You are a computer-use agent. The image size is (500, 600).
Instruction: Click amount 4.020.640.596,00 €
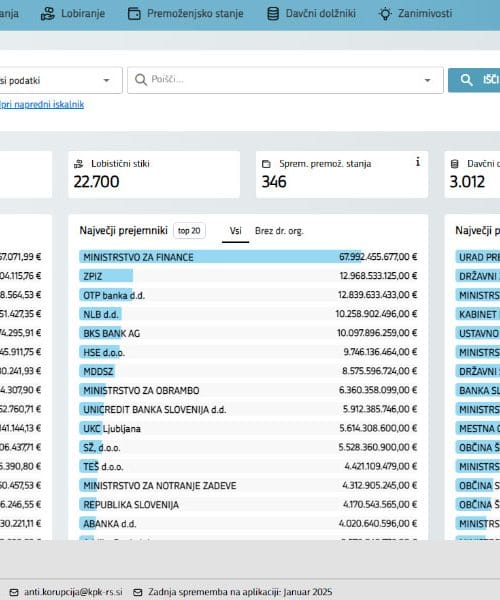pyautogui.click(x=378, y=523)
